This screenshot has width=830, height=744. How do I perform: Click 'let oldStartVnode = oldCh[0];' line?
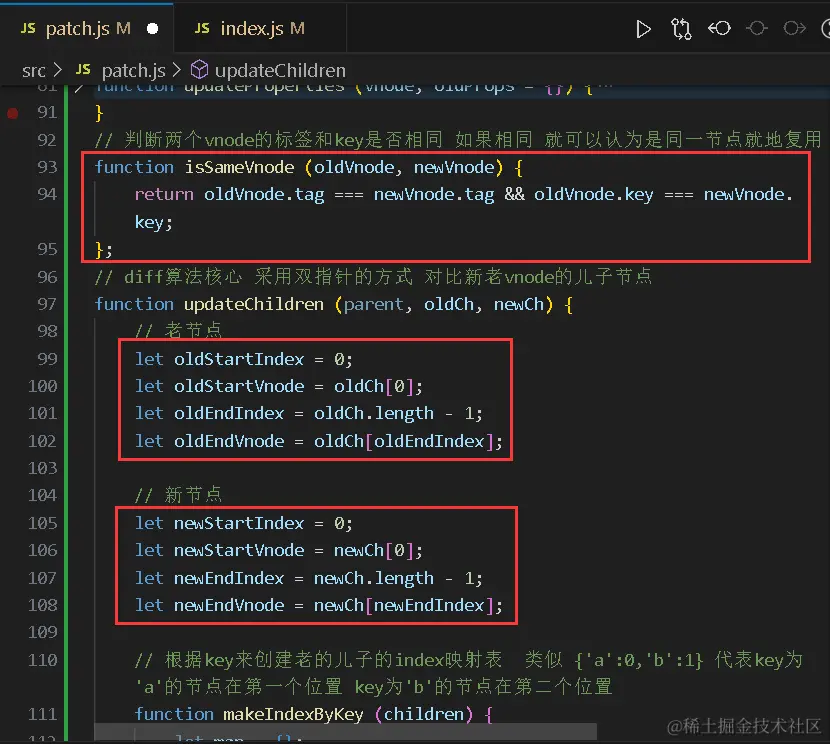coord(278,386)
